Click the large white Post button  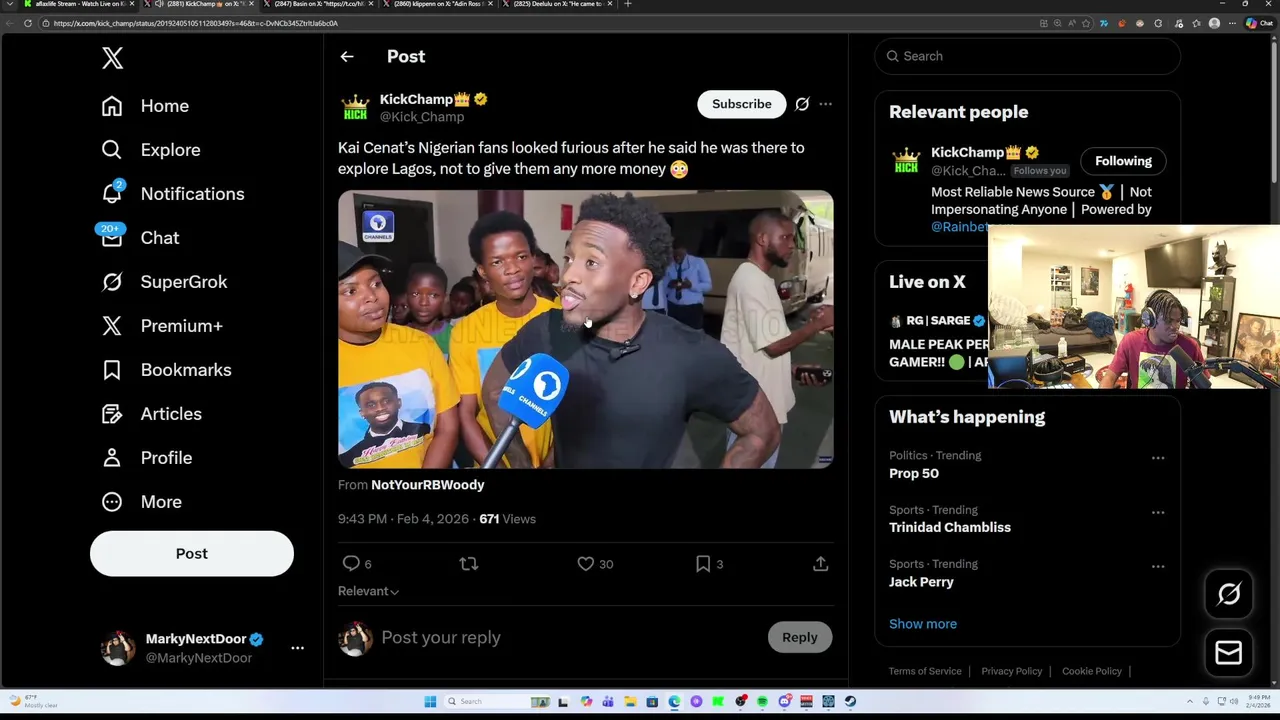click(x=192, y=554)
